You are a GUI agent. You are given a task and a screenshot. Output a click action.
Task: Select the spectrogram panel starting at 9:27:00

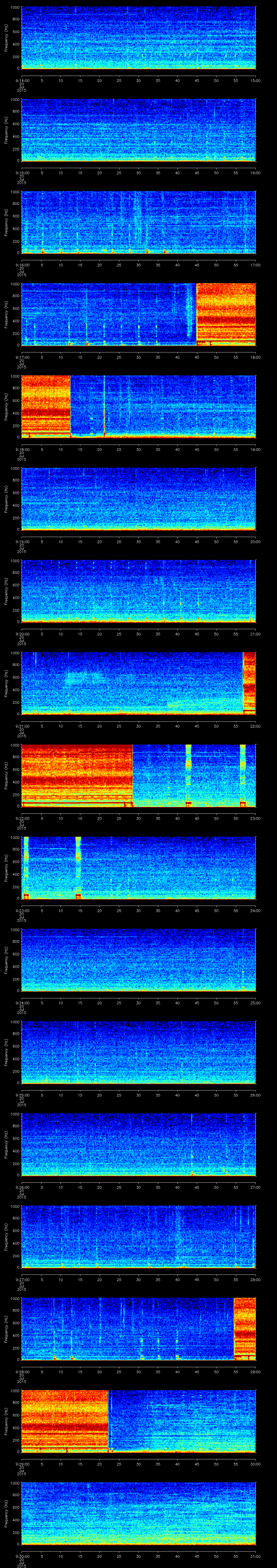(139, 1237)
